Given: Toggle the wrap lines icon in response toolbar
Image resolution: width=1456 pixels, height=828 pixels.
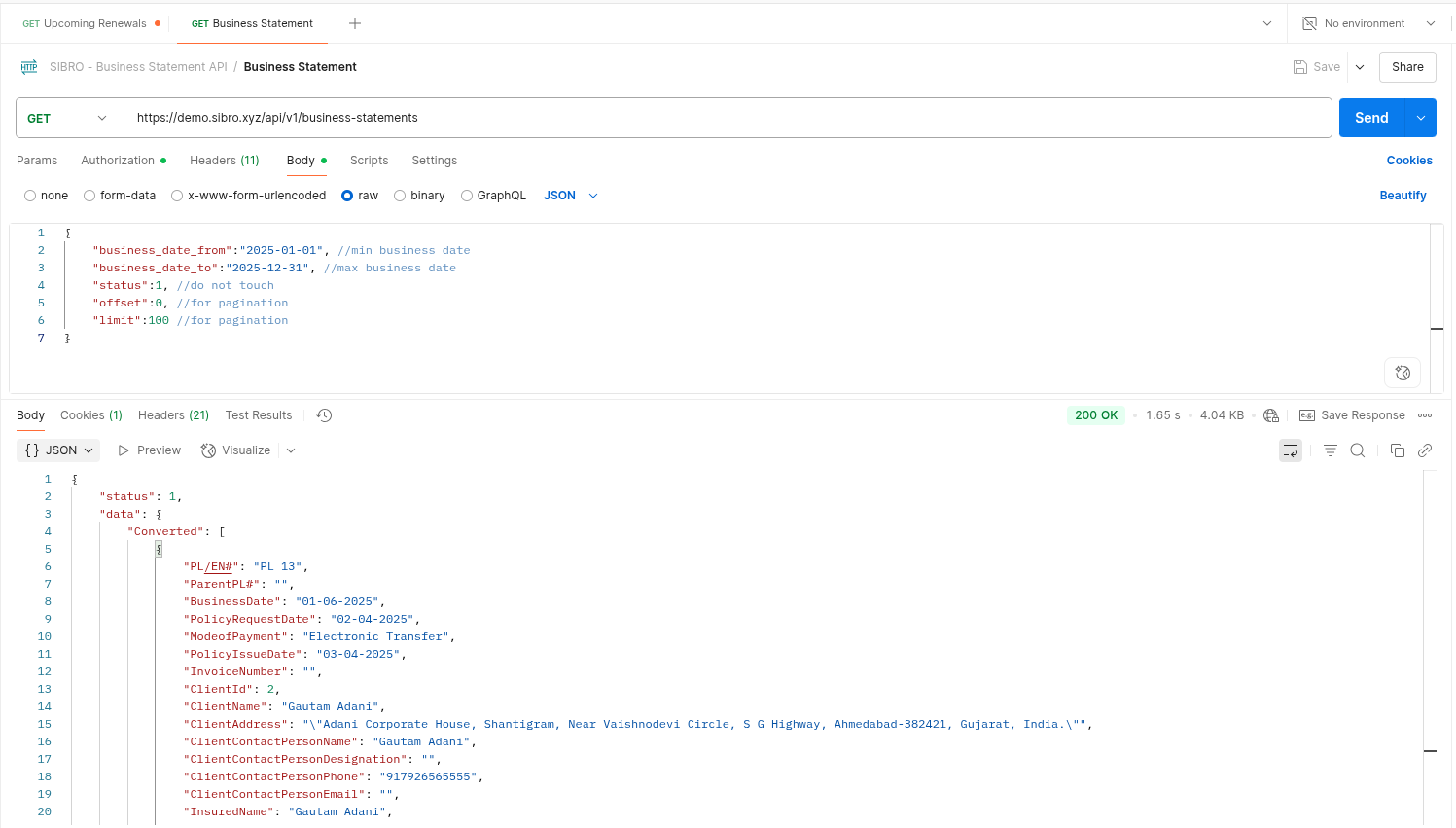Looking at the screenshot, I should coord(1290,450).
